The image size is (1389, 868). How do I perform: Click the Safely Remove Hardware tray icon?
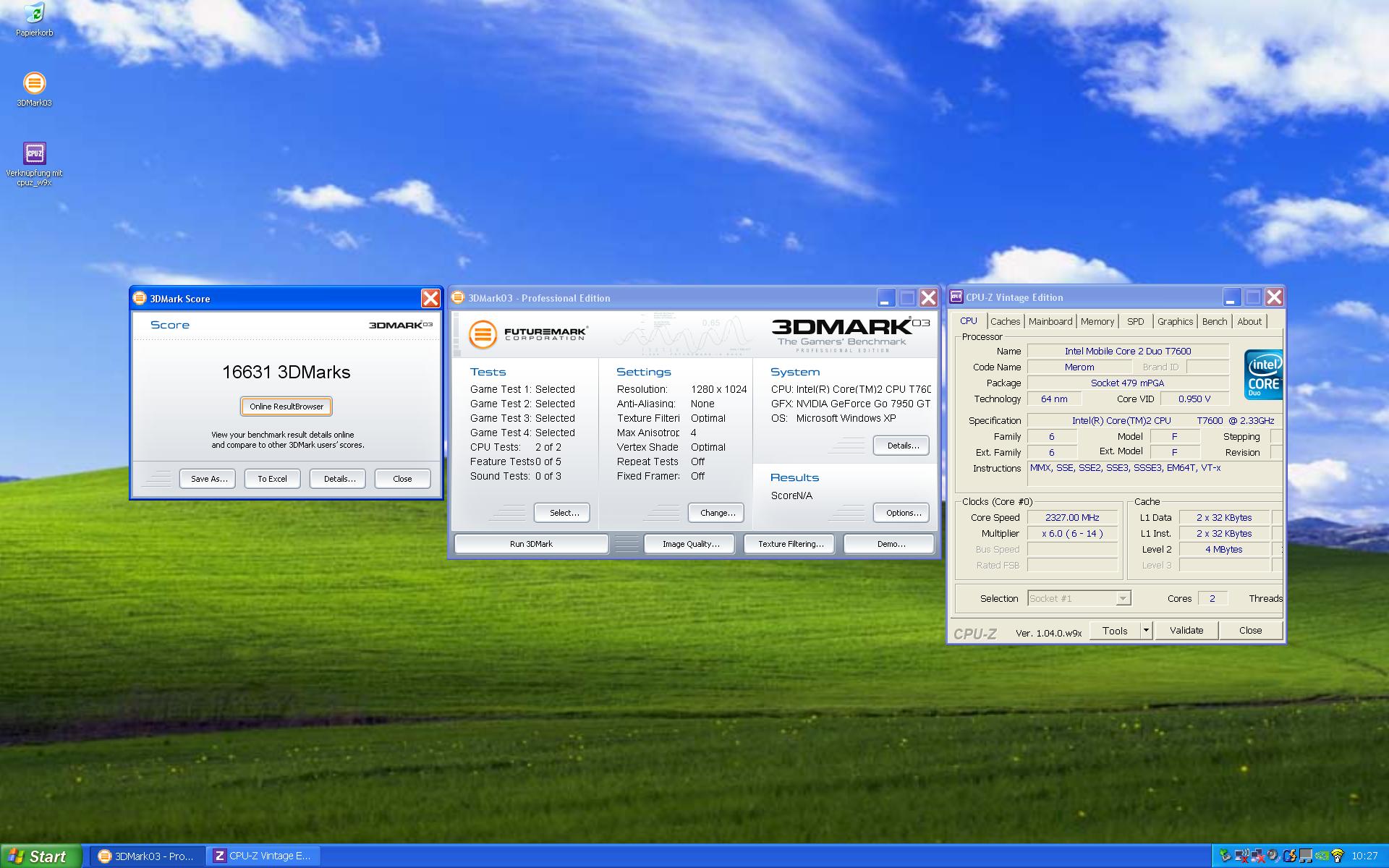pos(1225,856)
